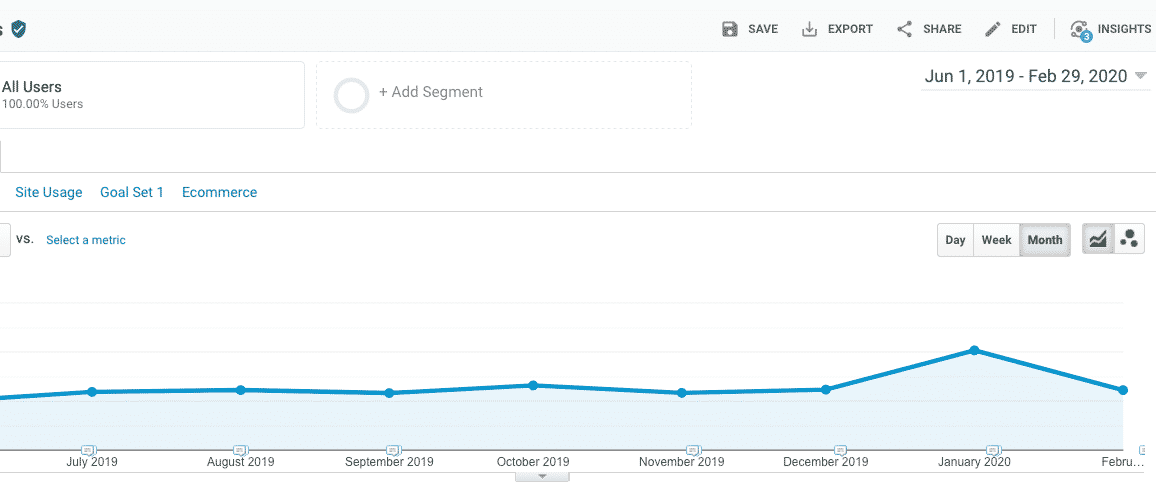Screen dimensions: 1156x483
Task: Select the January 2020 data point
Action: (x=974, y=350)
